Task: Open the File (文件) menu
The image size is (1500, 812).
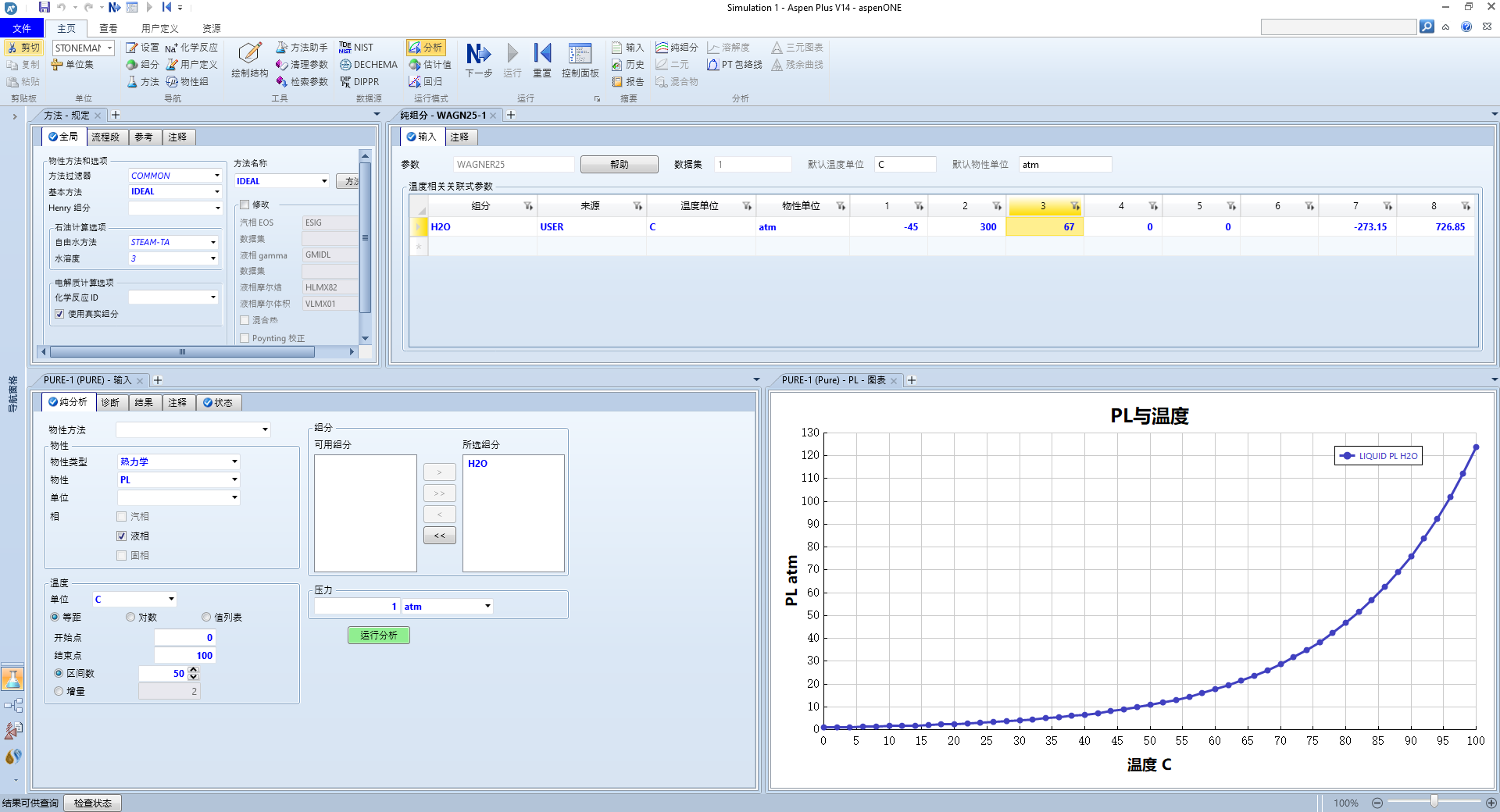Action: [x=22, y=28]
